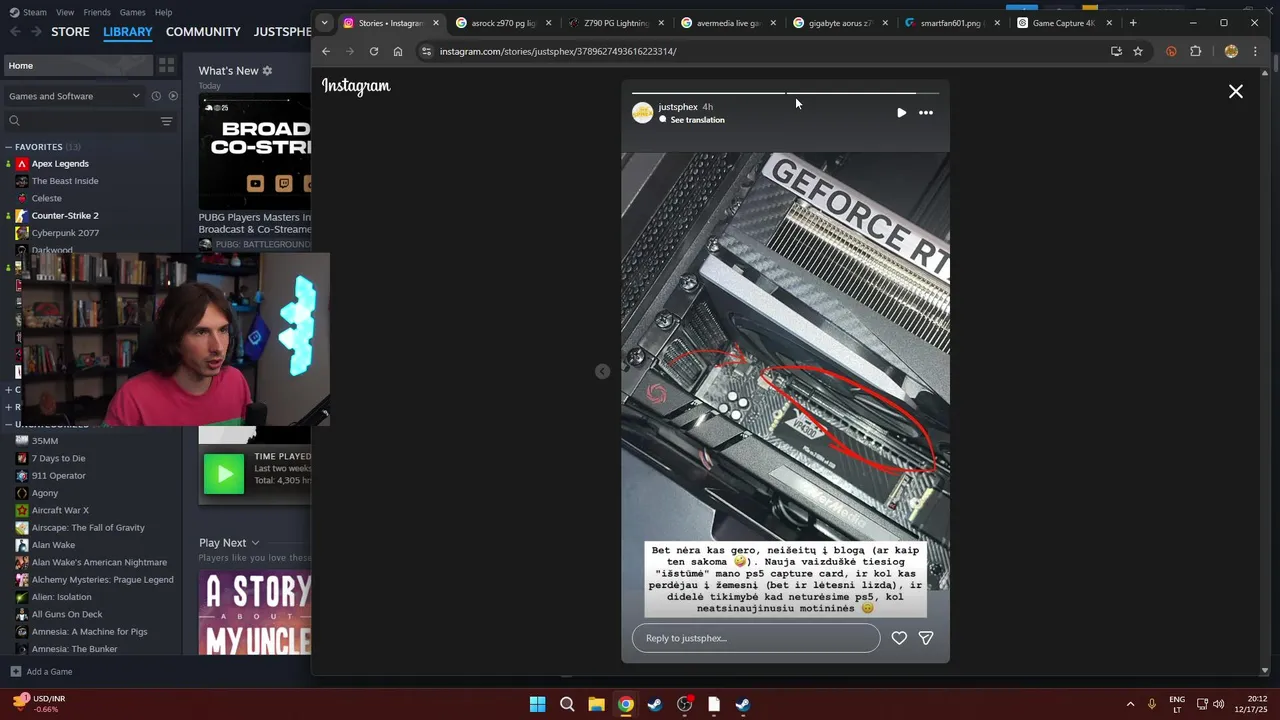Select Counter-Strike 2 in Steam library
This screenshot has width=1280, height=720.
coord(65,216)
